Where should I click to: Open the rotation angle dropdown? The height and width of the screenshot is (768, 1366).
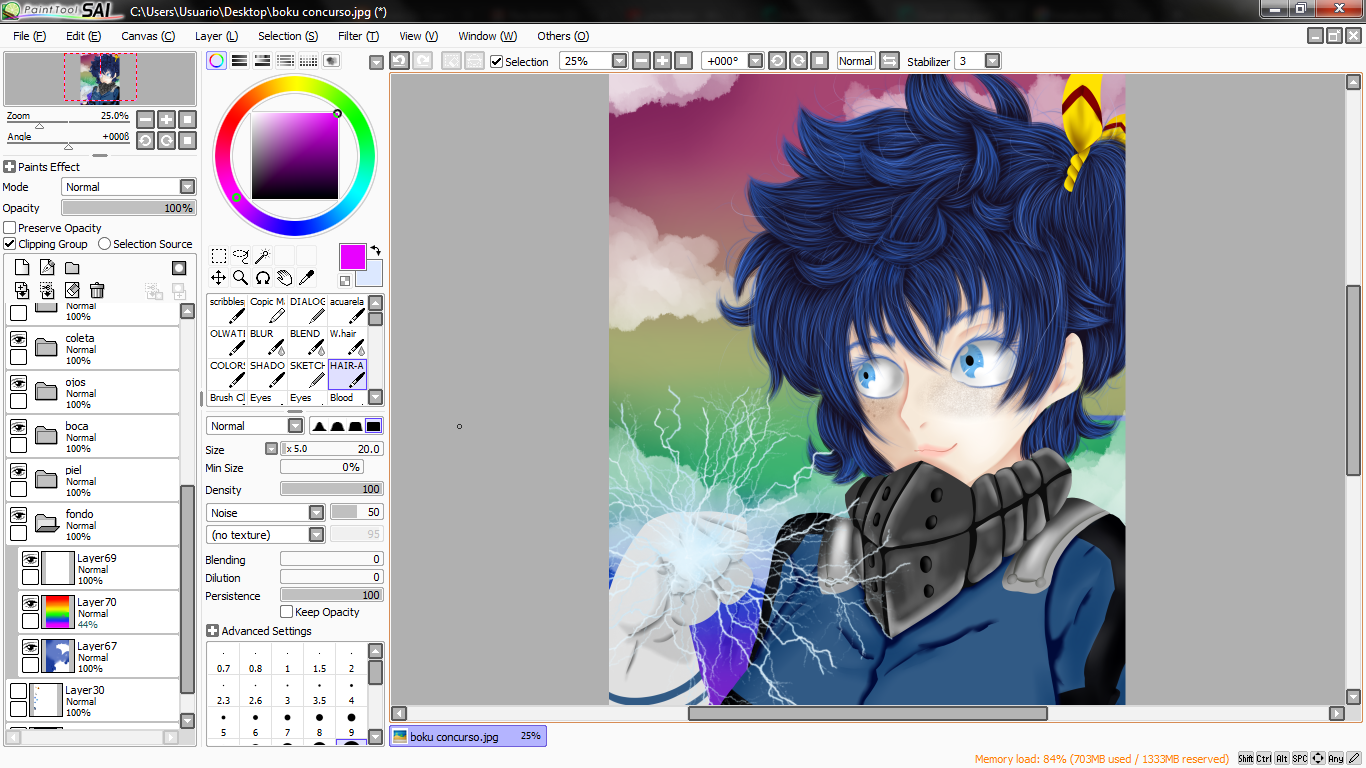tap(756, 61)
